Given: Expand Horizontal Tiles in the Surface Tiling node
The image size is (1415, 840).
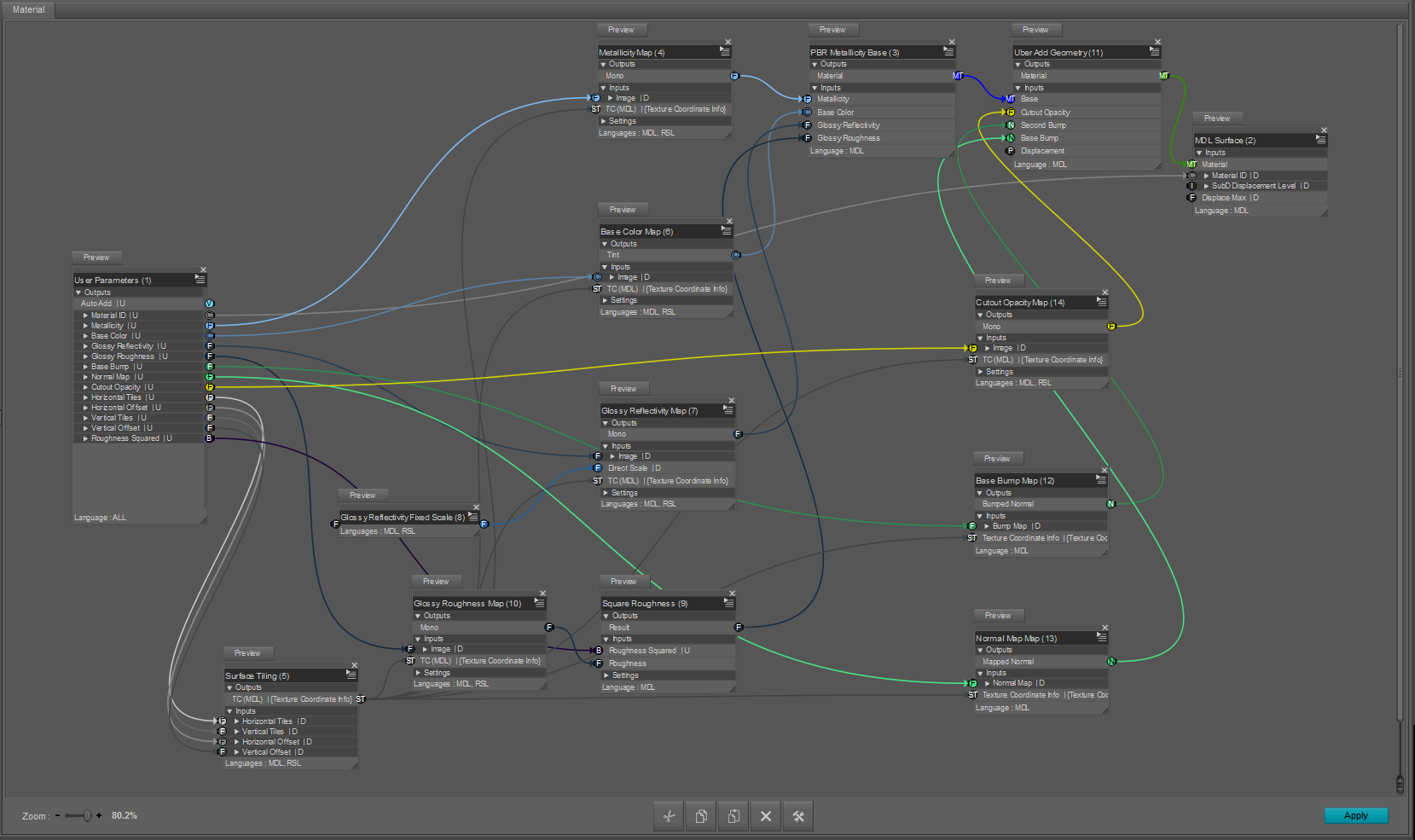Looking at the screenshot, I should click(236, 721).
